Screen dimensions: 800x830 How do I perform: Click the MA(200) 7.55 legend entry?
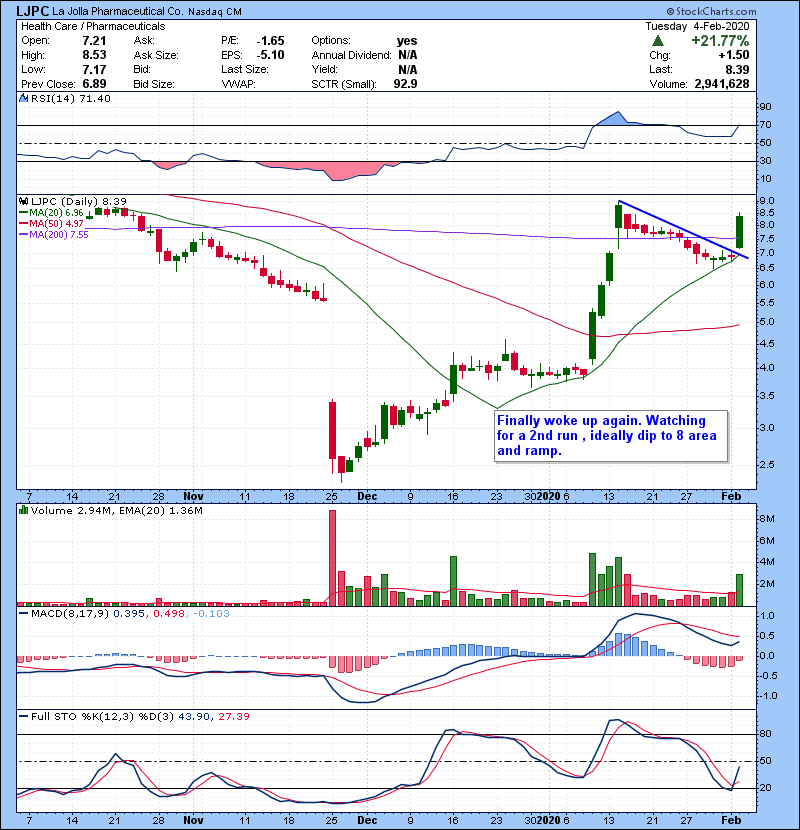click(x=53, y=235)
